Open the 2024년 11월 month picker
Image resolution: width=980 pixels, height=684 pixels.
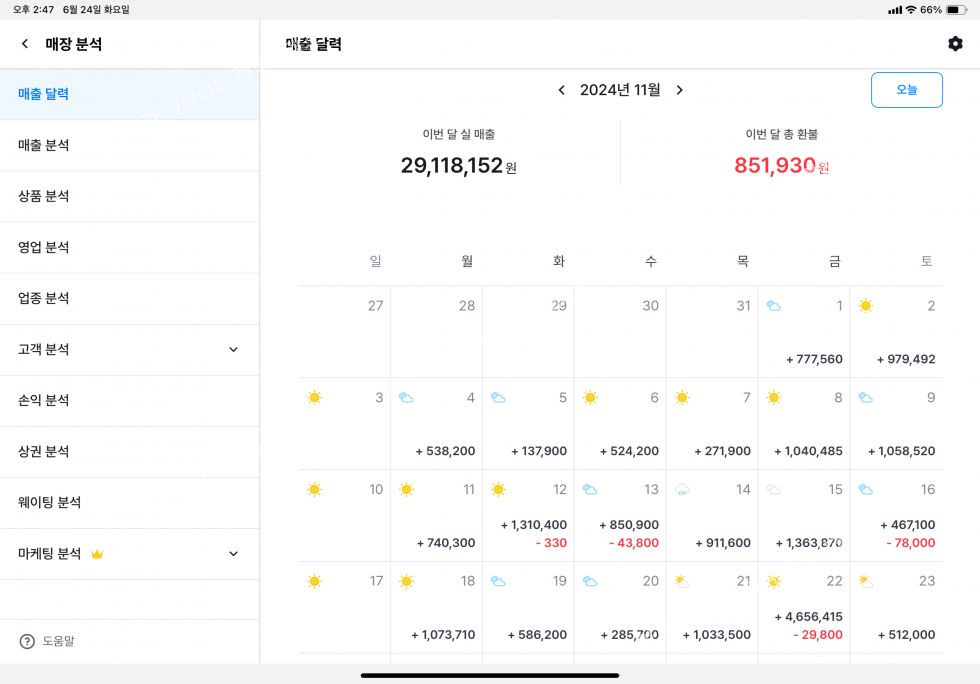tap(620, 90)
